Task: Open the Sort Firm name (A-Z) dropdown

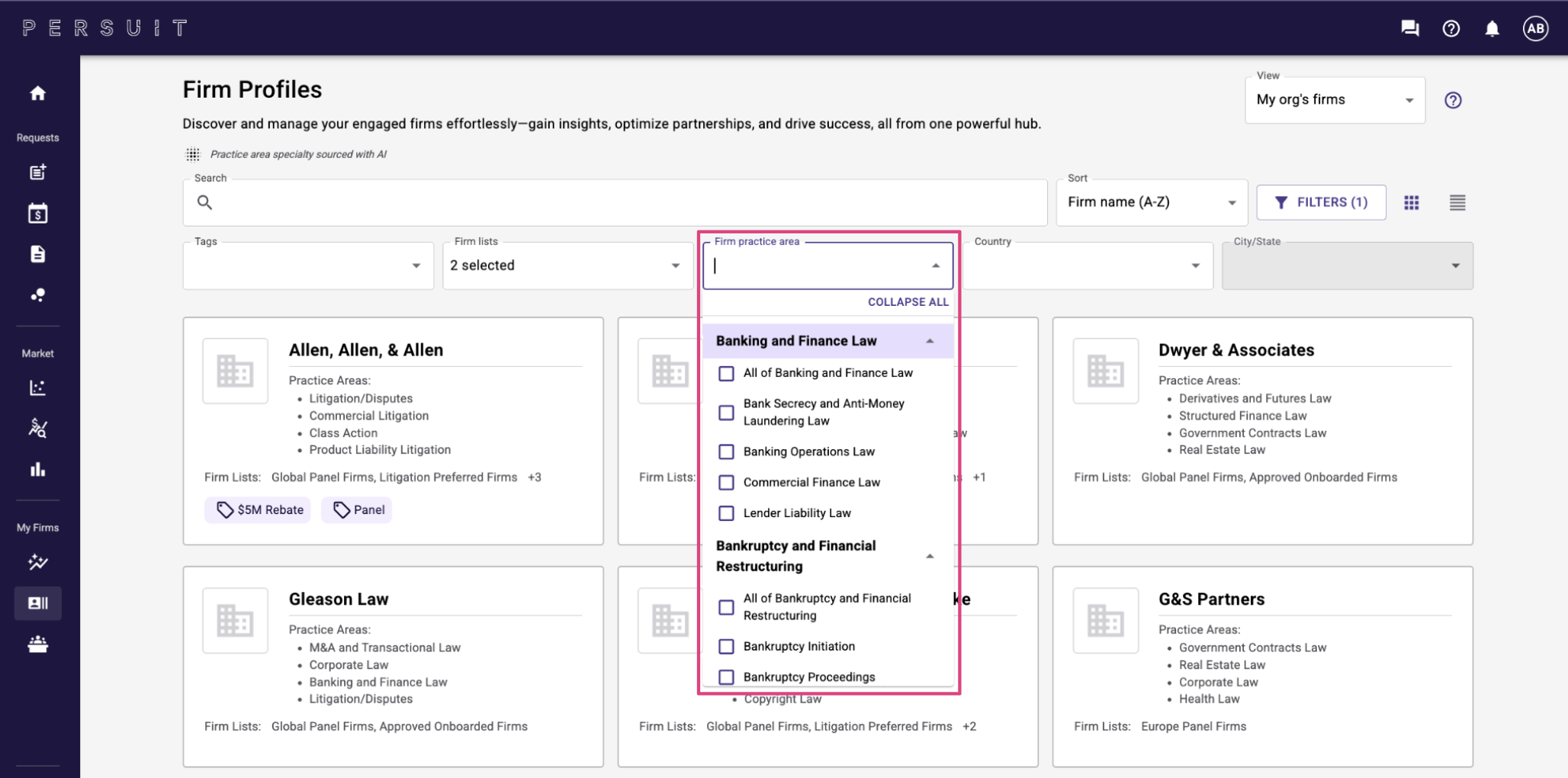Action: point(1152,202)
